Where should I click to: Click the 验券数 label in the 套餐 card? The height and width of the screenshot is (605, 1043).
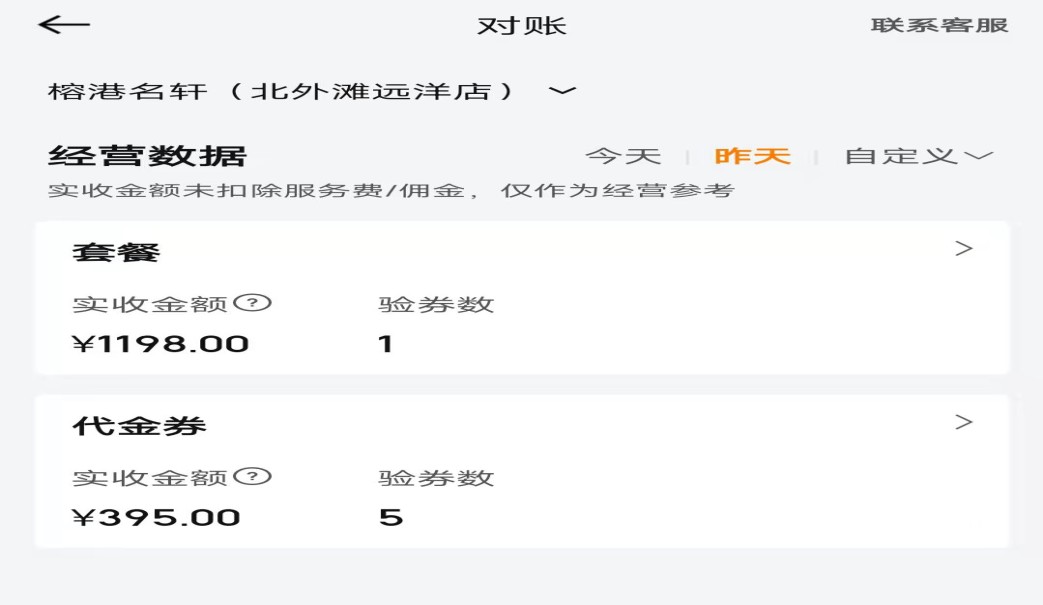tap(436, 305)
